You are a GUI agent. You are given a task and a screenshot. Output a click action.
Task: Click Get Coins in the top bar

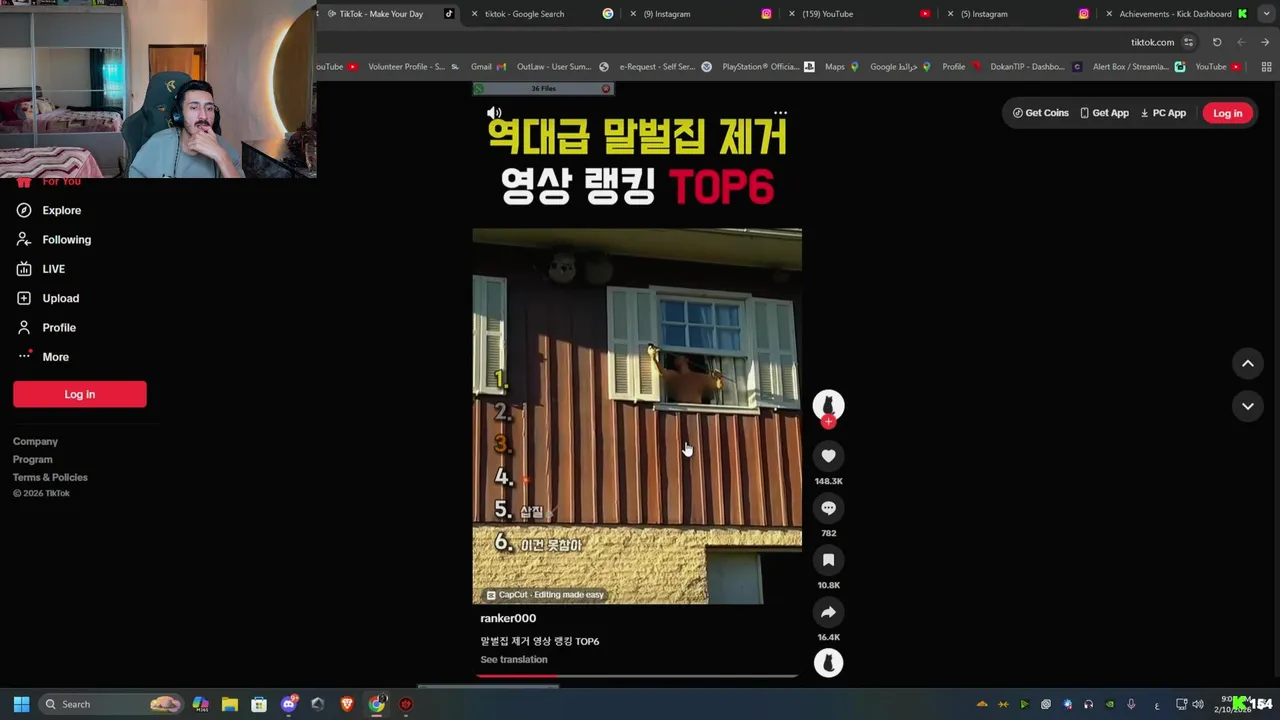click(1041, 113)
